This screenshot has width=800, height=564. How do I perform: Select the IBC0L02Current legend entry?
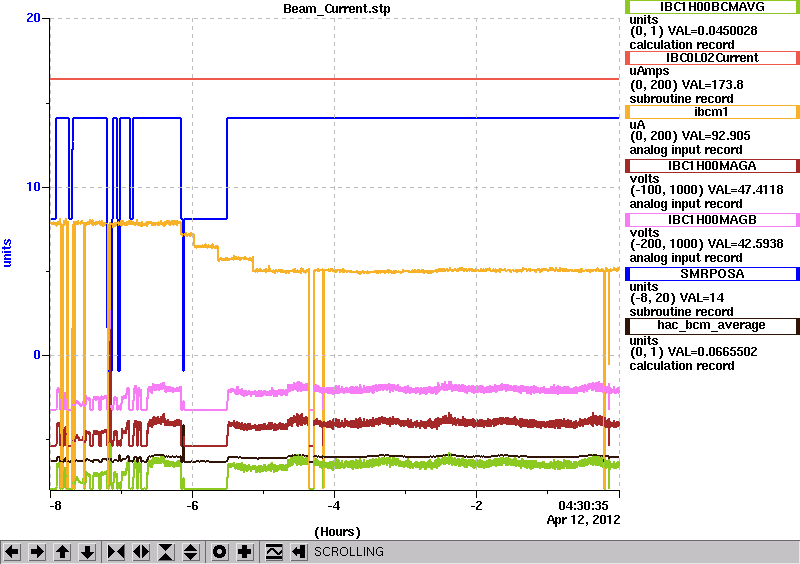[712, 58]
